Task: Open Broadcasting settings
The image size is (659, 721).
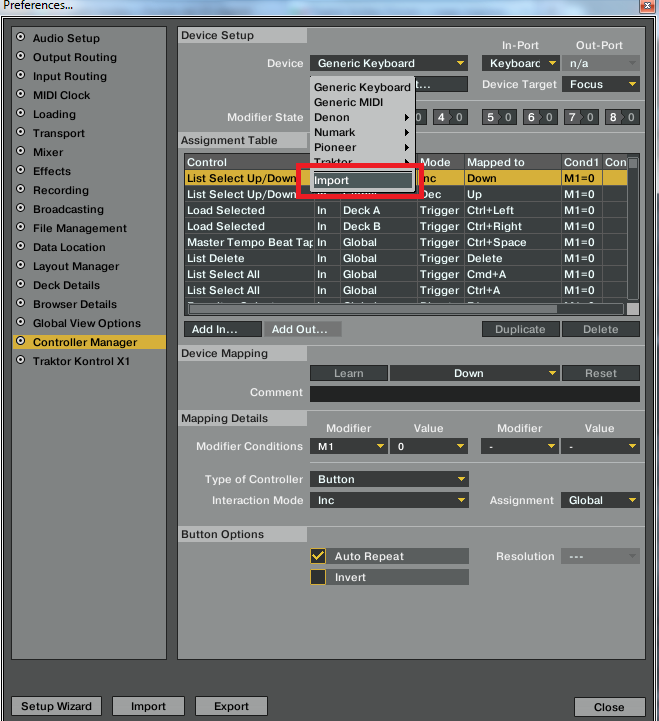Action: [68, 209]
